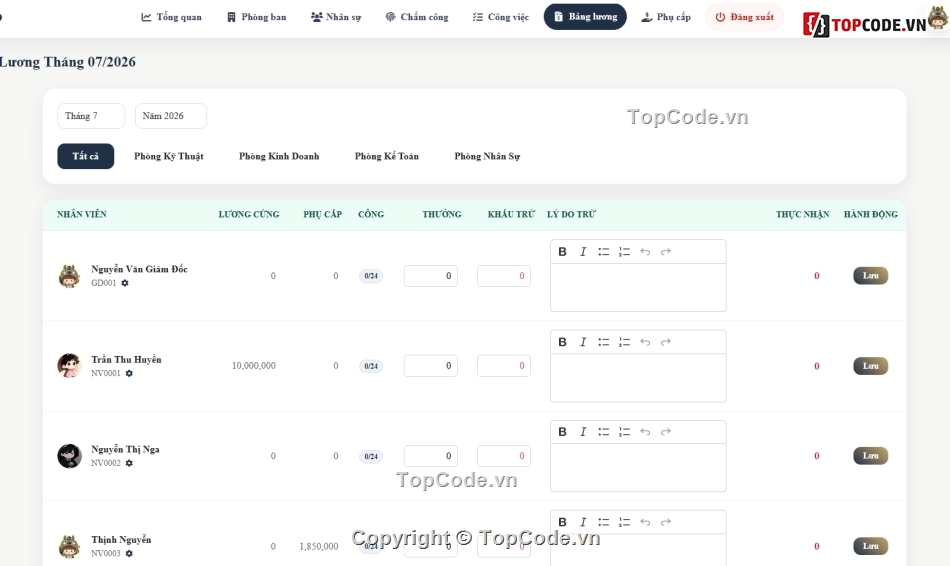Toggle bold in Trần Thu Huyền editor
Screen dimensions: 950x566
(x=562, y=342)
